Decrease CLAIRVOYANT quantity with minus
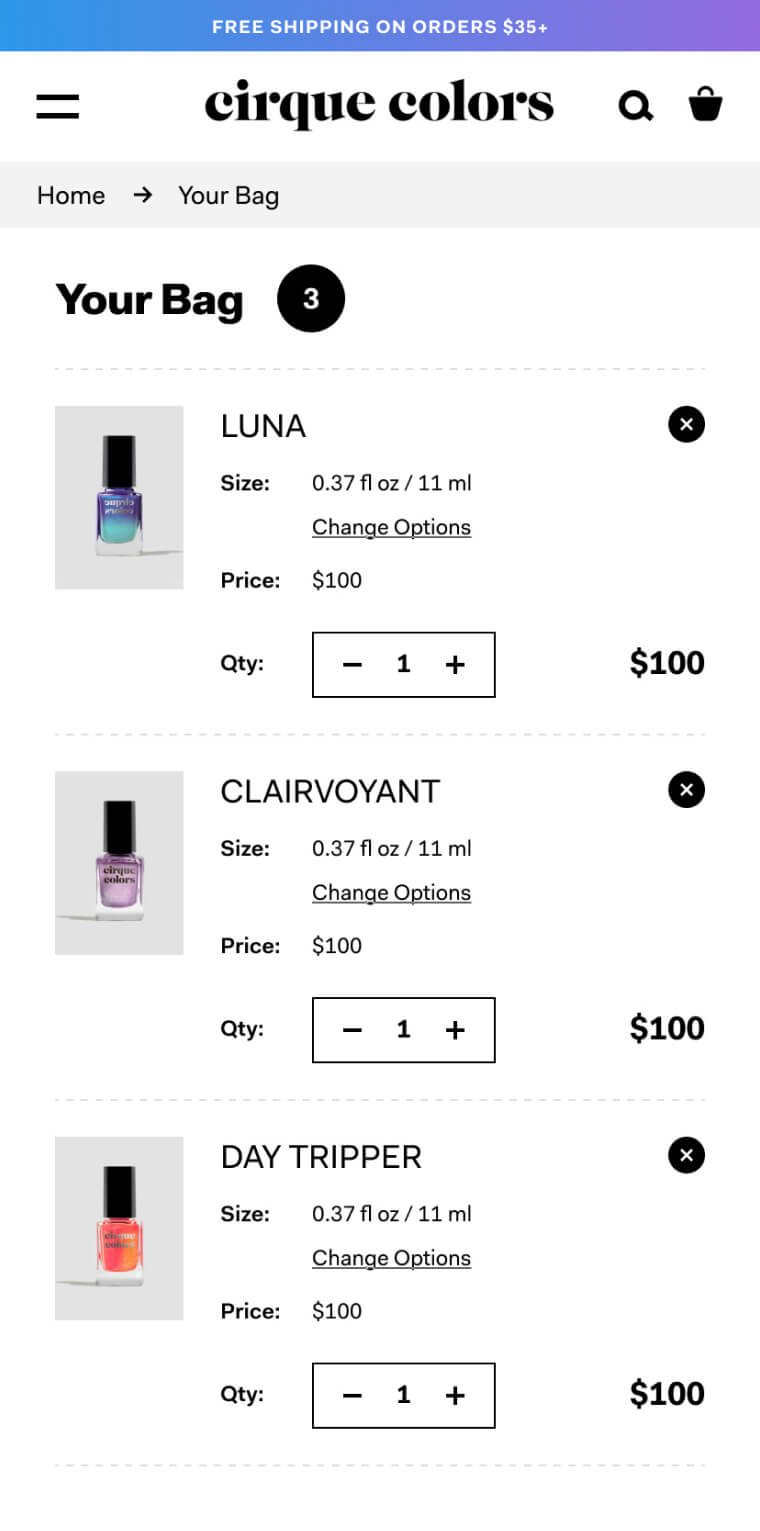The height and width of the screenshot is (1531, 760). [352, 1030]
